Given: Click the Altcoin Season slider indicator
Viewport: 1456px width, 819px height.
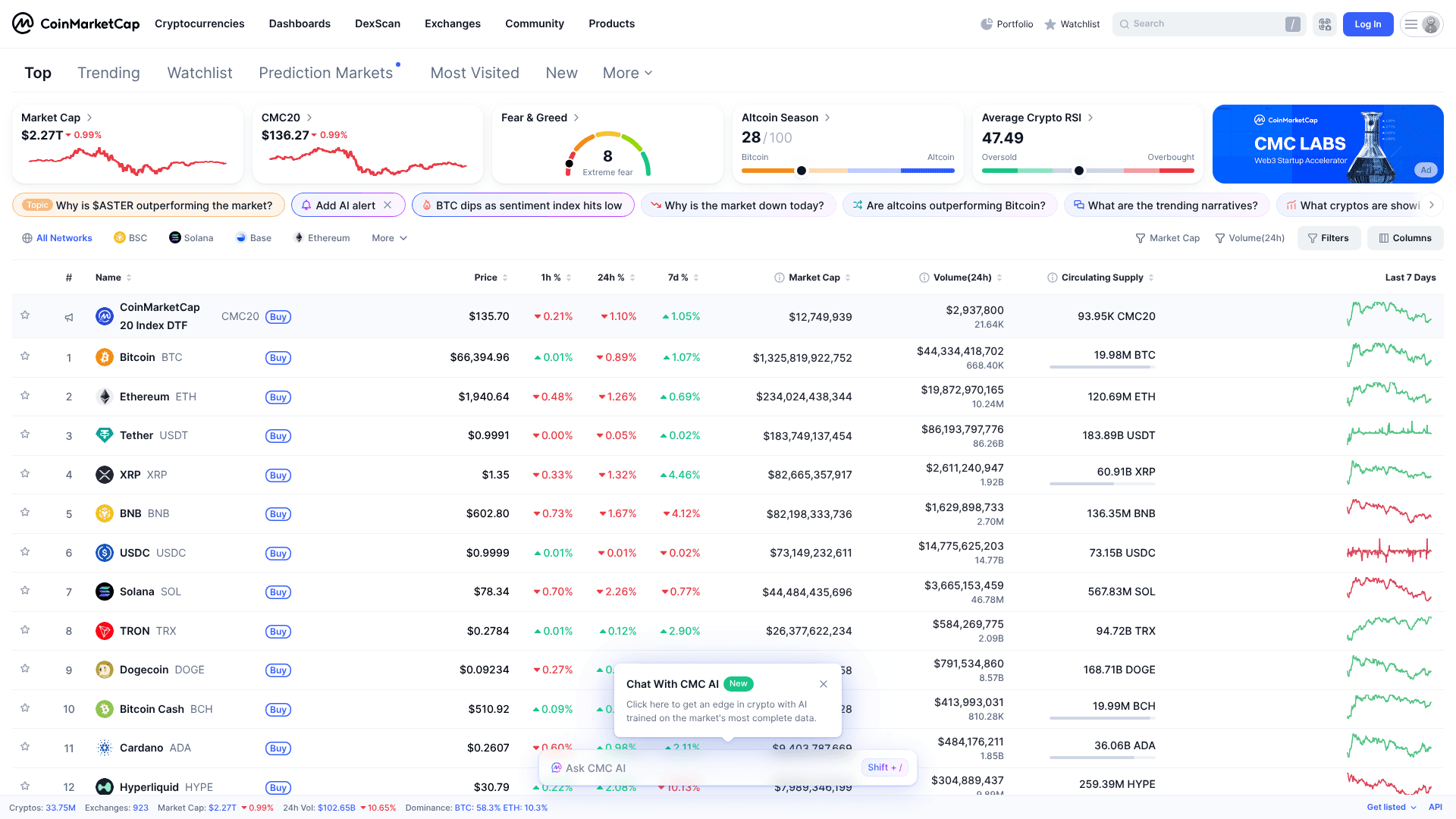Looking at the screenshot, I should pyautogui.click(x=802, y=171).
